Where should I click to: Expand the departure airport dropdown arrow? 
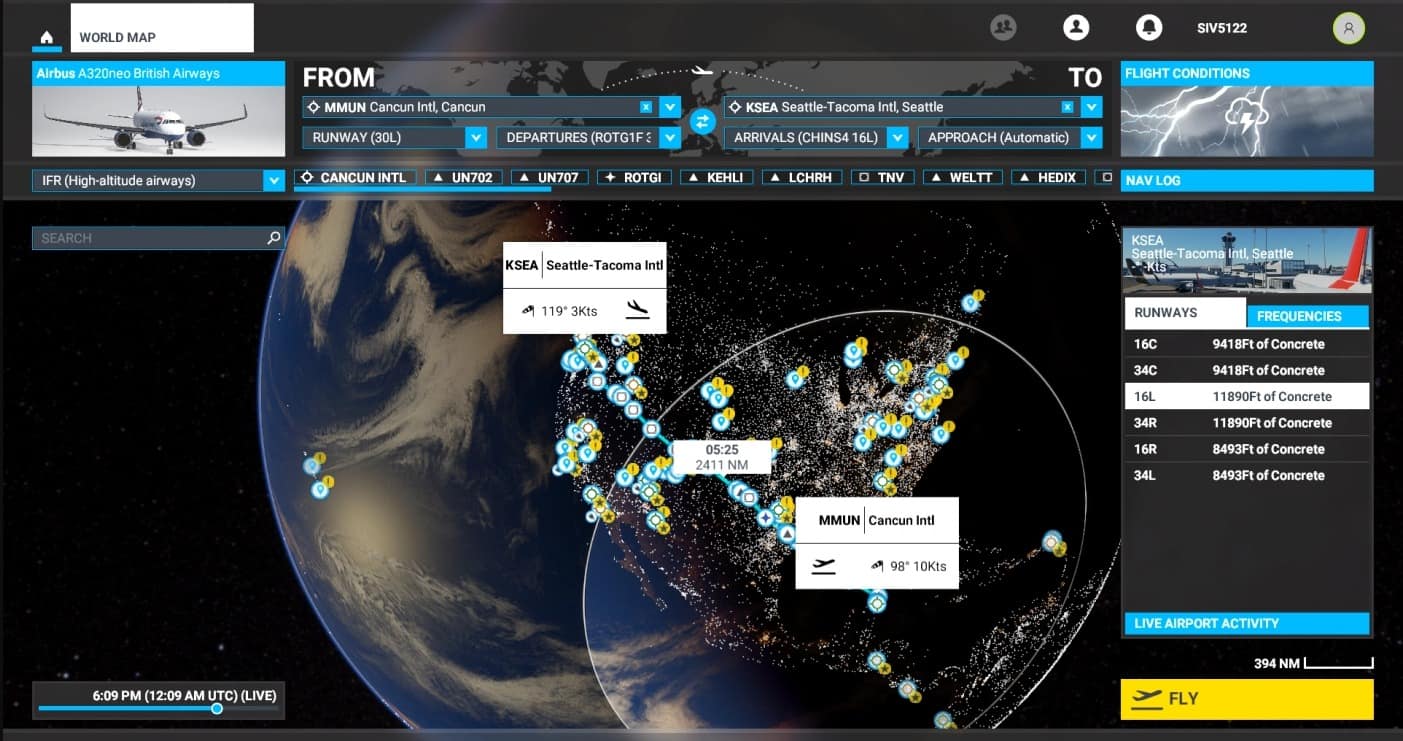[670, 107]
